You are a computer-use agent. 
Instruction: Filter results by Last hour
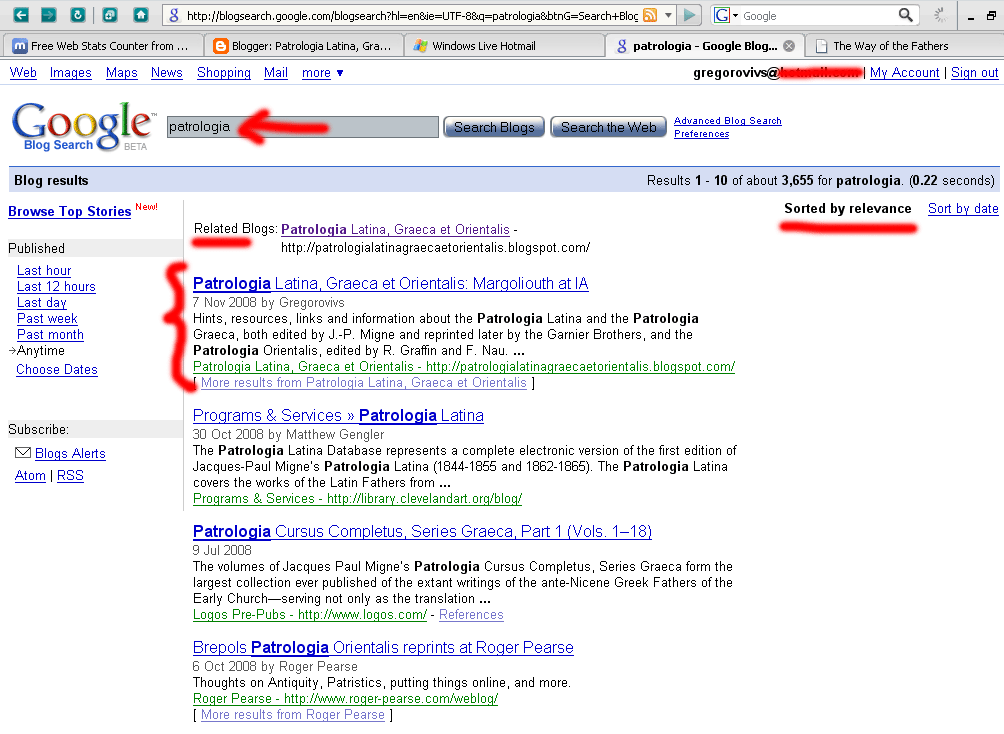point(44,270)
